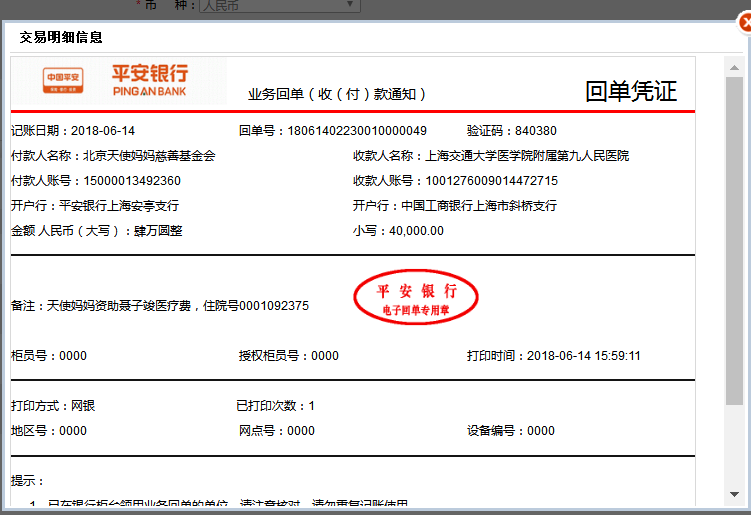751x515 pixels.
Task: Click the 设备编号 0000 entry
Action: 511,431
